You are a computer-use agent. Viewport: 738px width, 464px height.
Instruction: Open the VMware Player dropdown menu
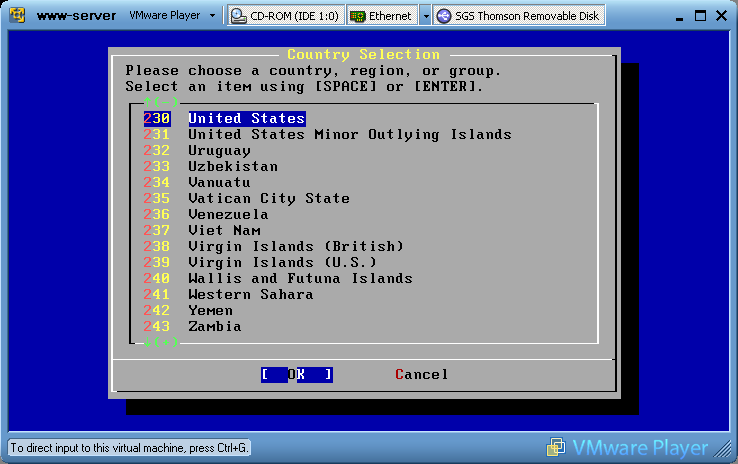(x=172, y=16)
